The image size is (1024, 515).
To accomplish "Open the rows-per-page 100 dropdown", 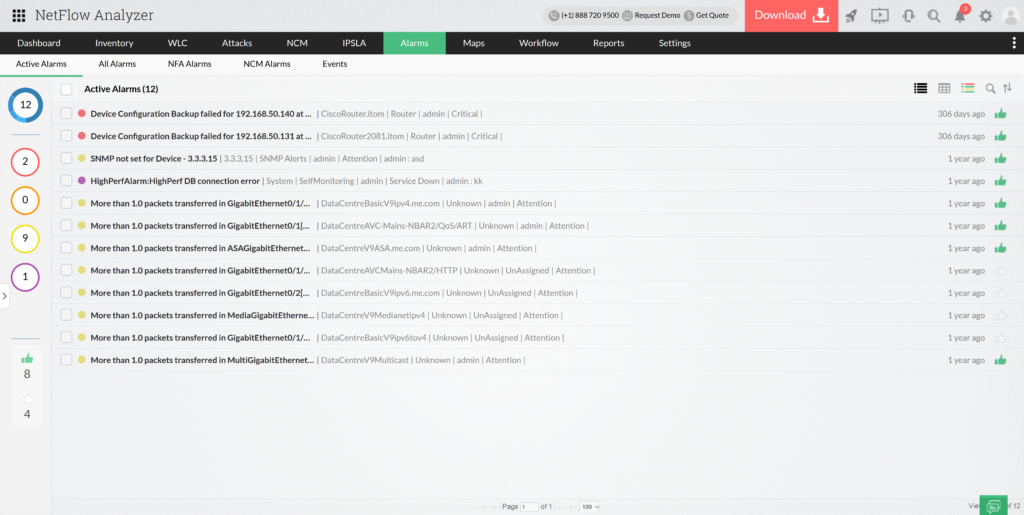I will pyautogui.click(x=589, y=507).
